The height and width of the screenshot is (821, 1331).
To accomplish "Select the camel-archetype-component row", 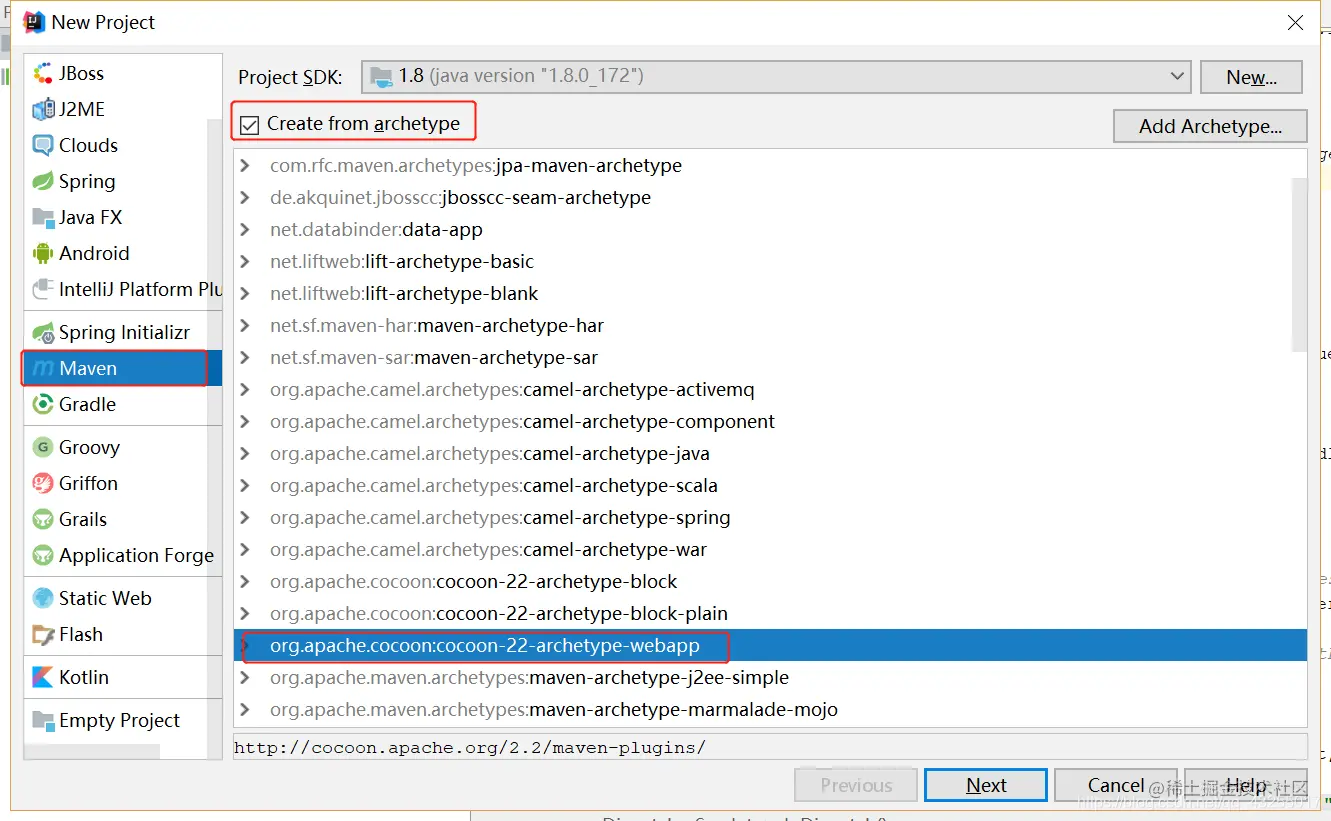I will (x=770, y=422).
